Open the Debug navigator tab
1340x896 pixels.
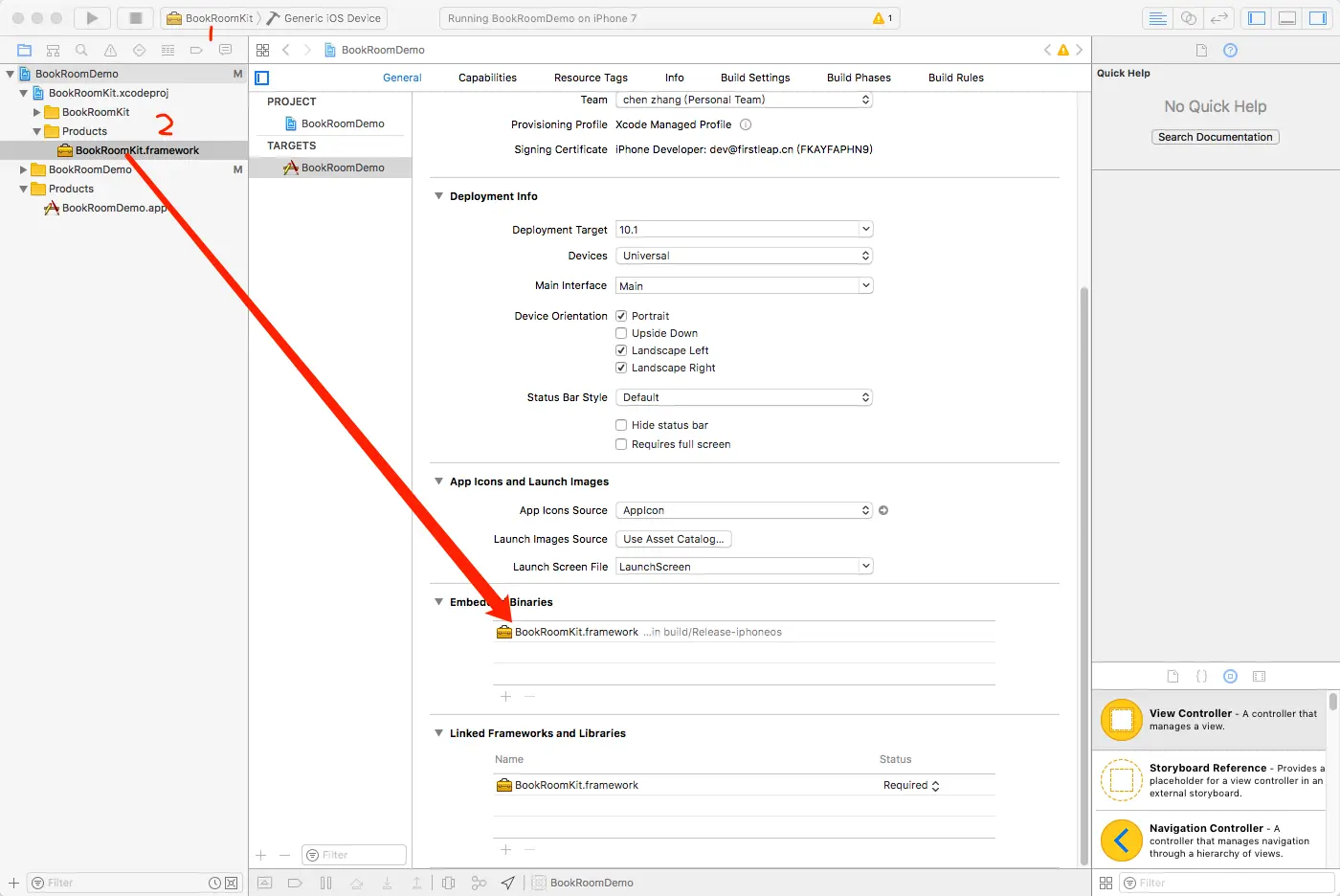[168, 50]
